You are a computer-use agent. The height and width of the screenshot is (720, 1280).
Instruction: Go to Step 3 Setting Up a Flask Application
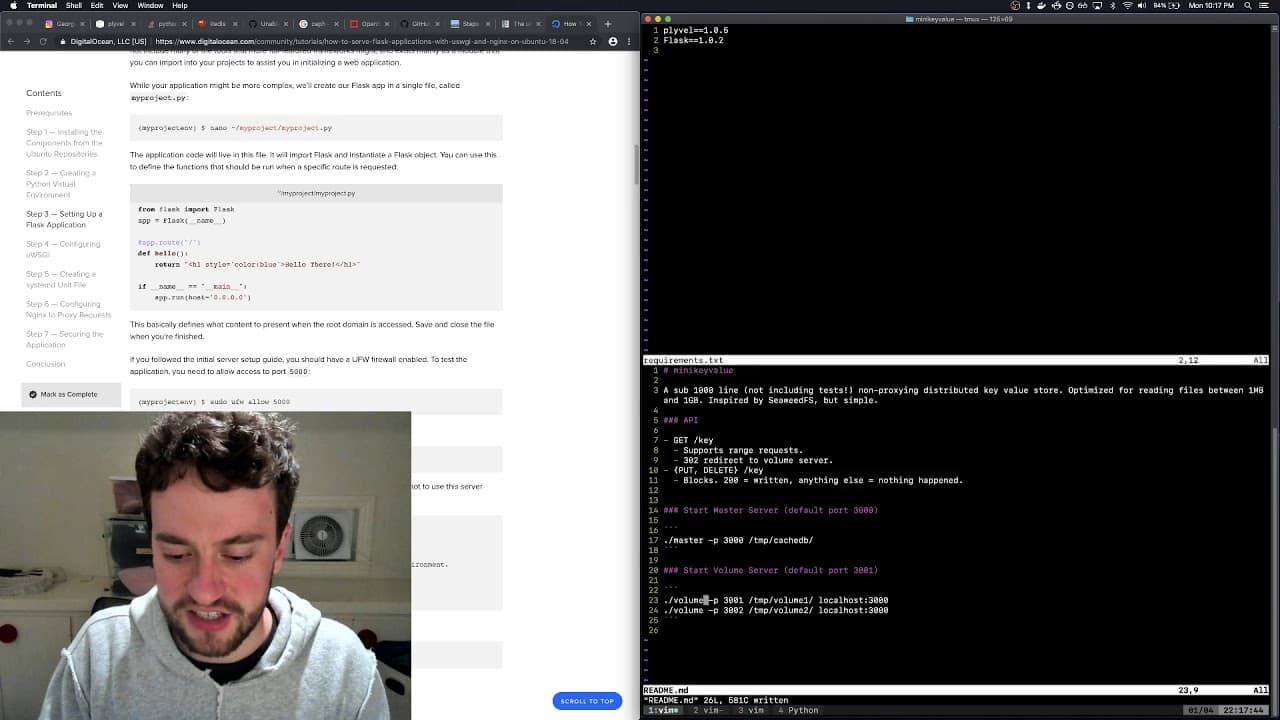(64, 219)
